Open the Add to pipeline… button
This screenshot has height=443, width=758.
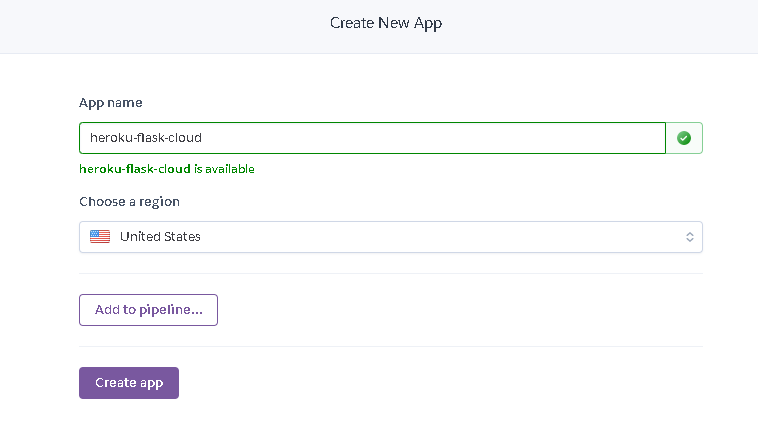click(x=148, y=310)
